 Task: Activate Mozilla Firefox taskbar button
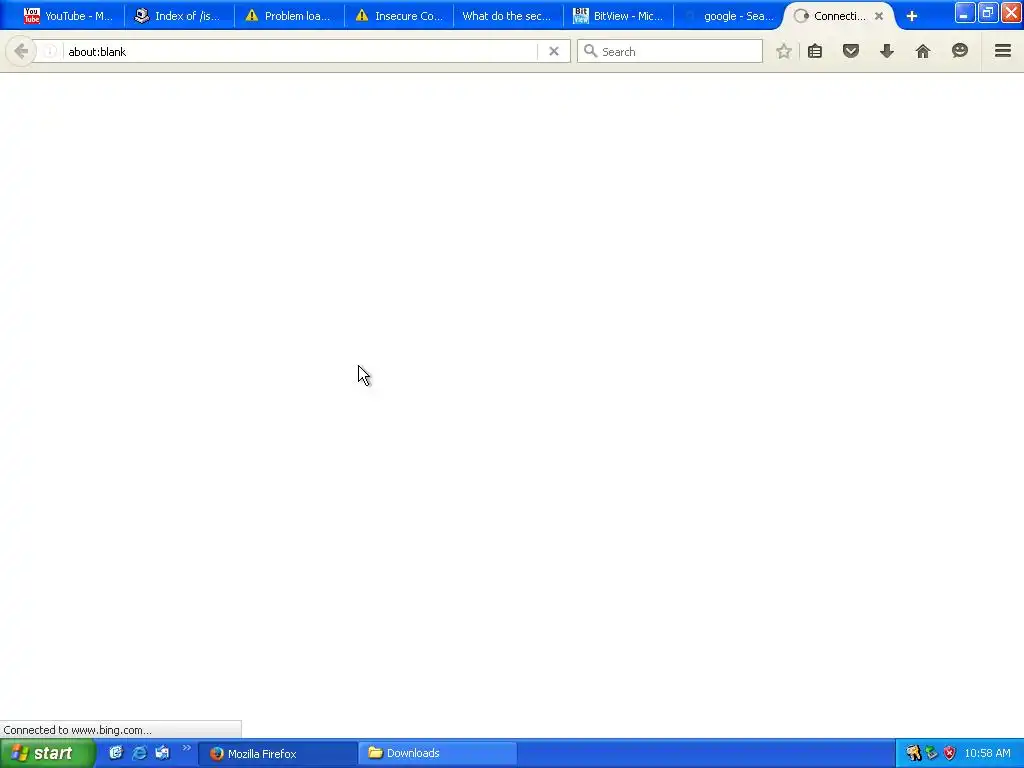[x=278, y=754]
